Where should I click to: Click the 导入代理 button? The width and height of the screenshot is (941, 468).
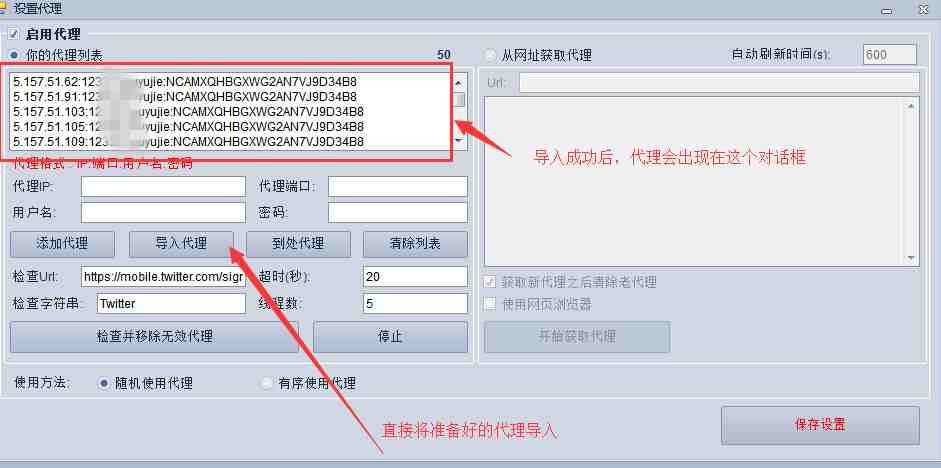(181, 244)
